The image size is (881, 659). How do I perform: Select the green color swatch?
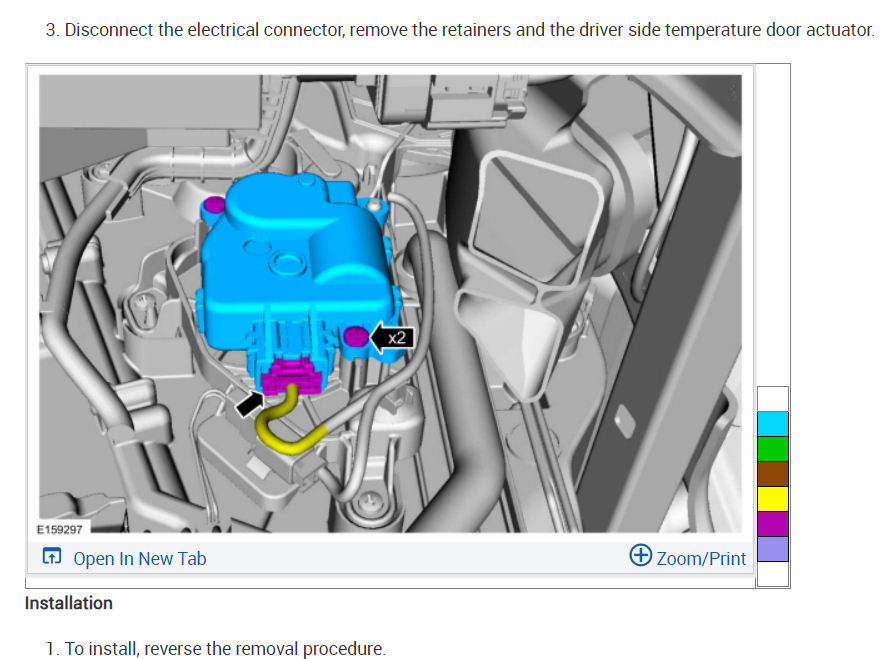coord(773,449)
